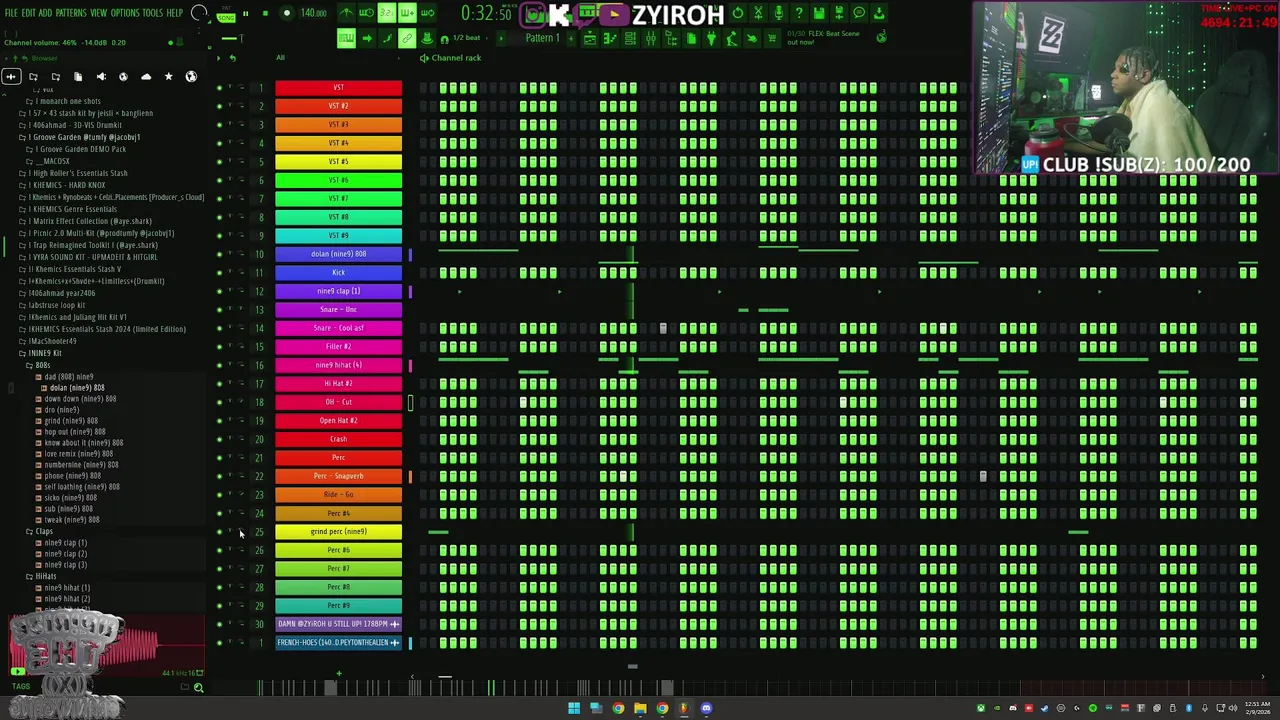Open the playlist view icon
Viewport: 1280px width, 720px height.
[x=590, y=38]
